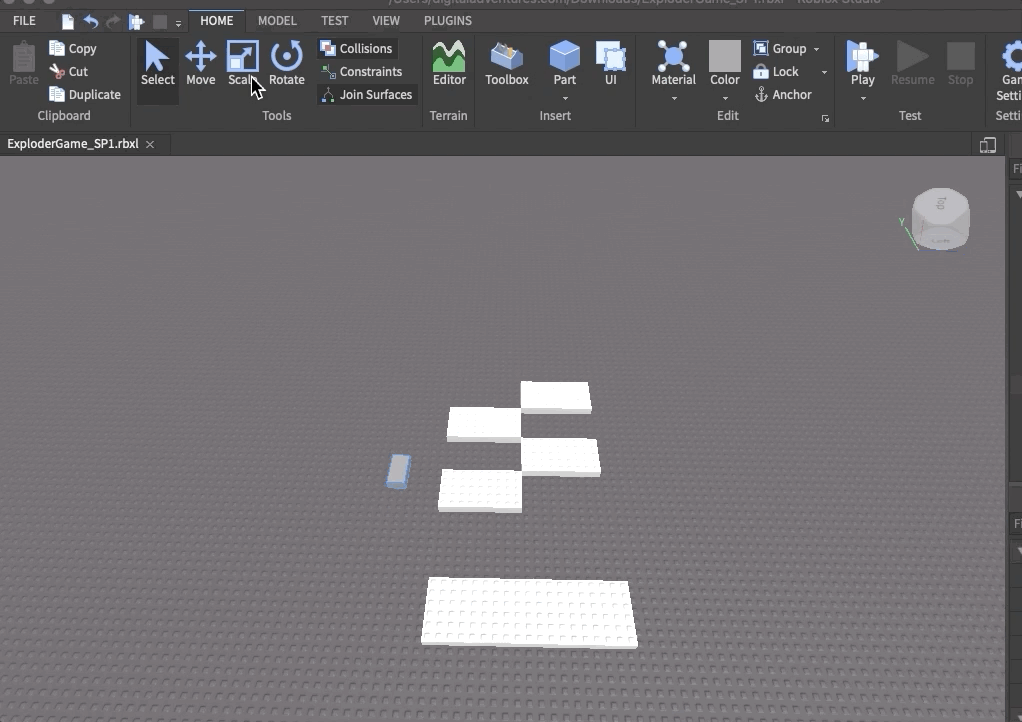Anchor the selected part
This screenshot has width=1022, height=722.
pos(783,94)
